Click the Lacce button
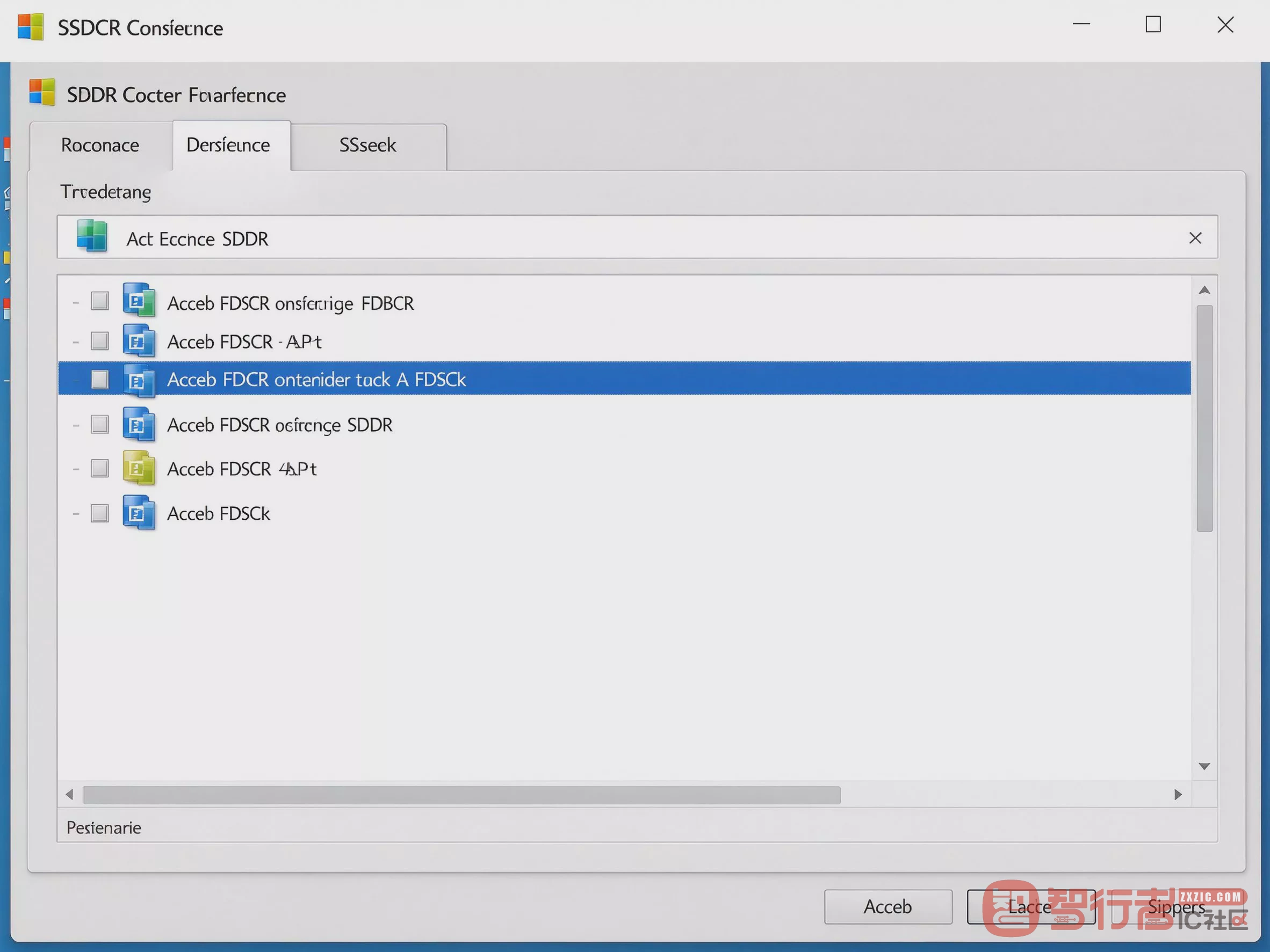The height and width of the screenshot is (952, 1270). point(1031,907)
